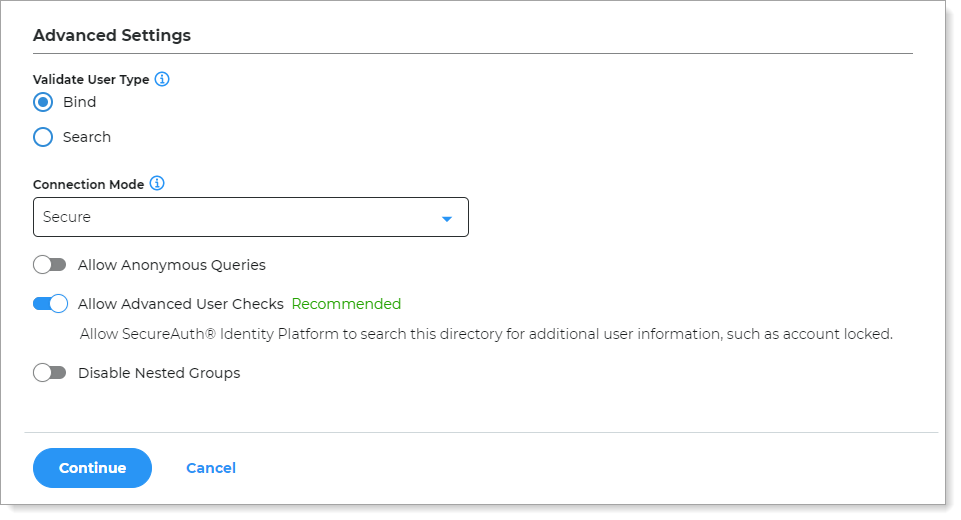The image size is (961, 520).
Task: Click the SecureAuth Identity Platform description text
Action: pyautogui.click(x=486, y=334)
